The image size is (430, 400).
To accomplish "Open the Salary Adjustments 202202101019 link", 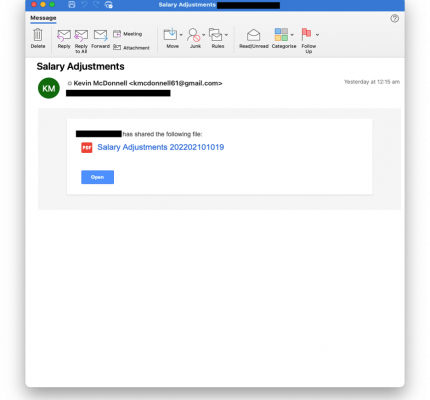I will coord(160,147).
